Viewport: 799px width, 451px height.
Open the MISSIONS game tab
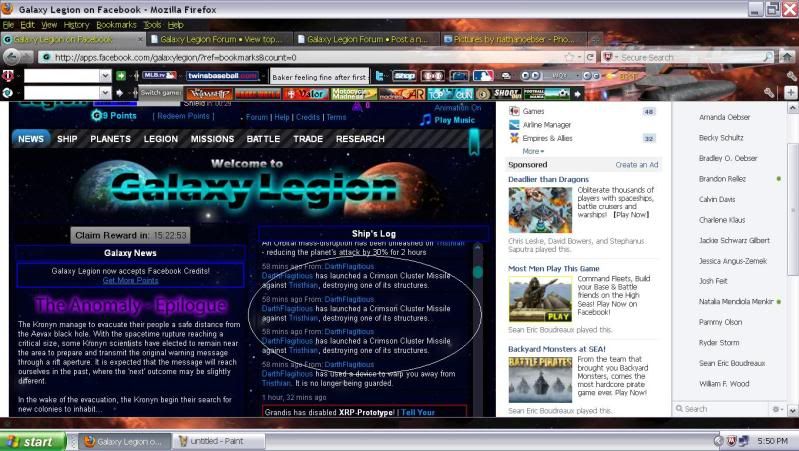pyautogui.click(x=212, y=139)
